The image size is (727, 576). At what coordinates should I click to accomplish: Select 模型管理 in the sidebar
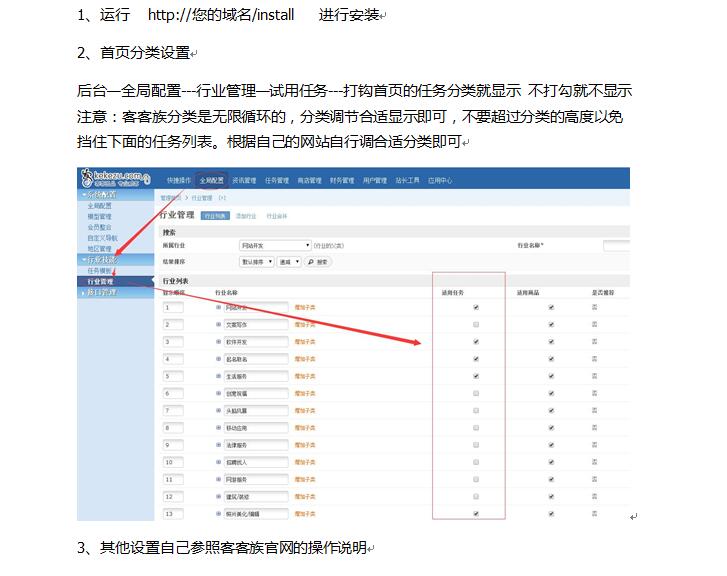100,217
